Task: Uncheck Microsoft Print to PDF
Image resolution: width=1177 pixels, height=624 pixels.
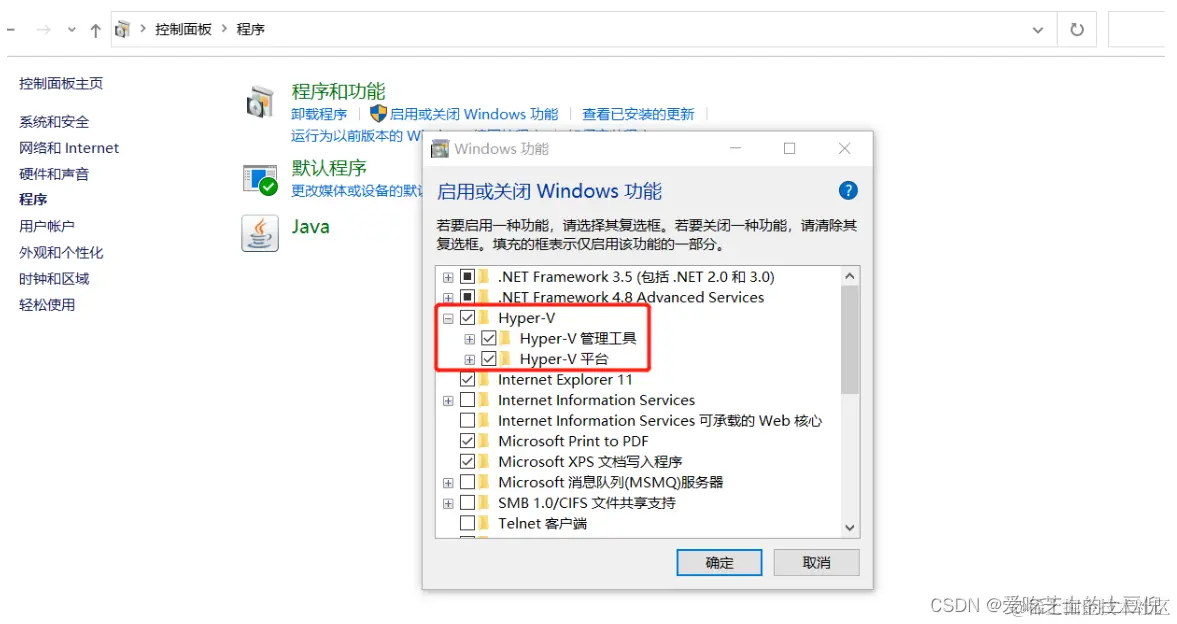Action: (467, 441)
